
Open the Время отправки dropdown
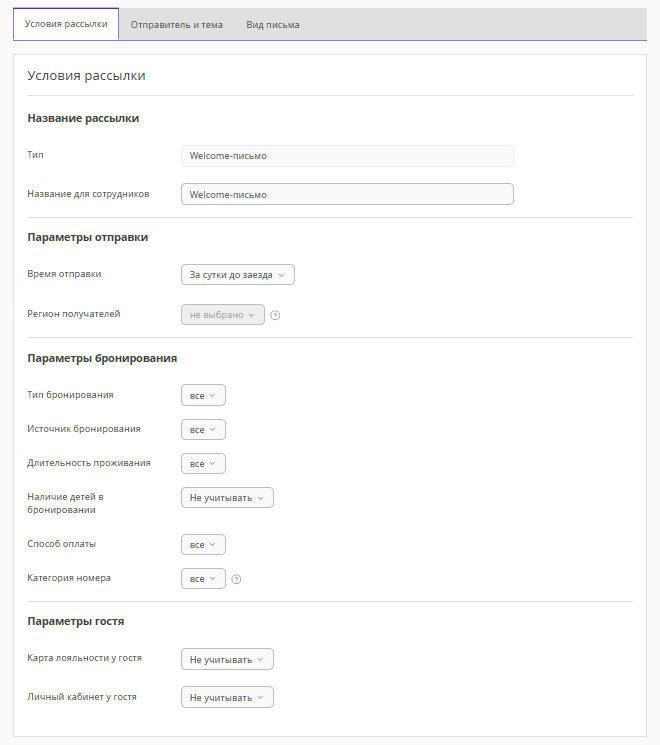coord(238,274)
